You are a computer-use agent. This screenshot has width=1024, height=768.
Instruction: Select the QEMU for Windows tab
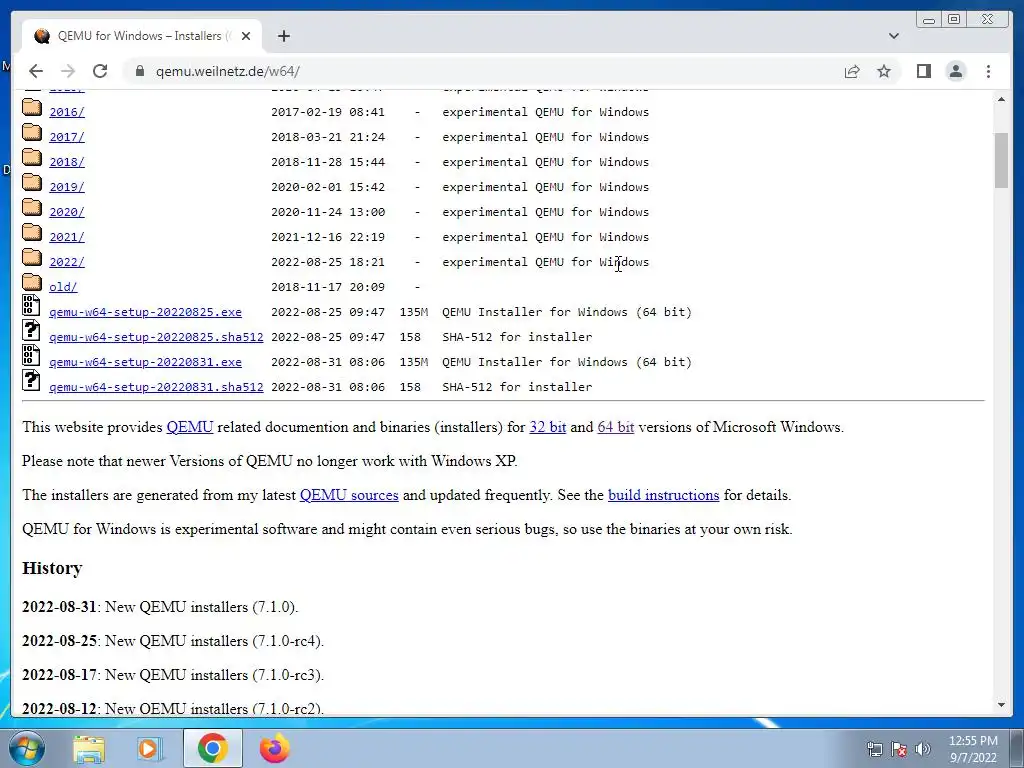[x=142, y=36]
